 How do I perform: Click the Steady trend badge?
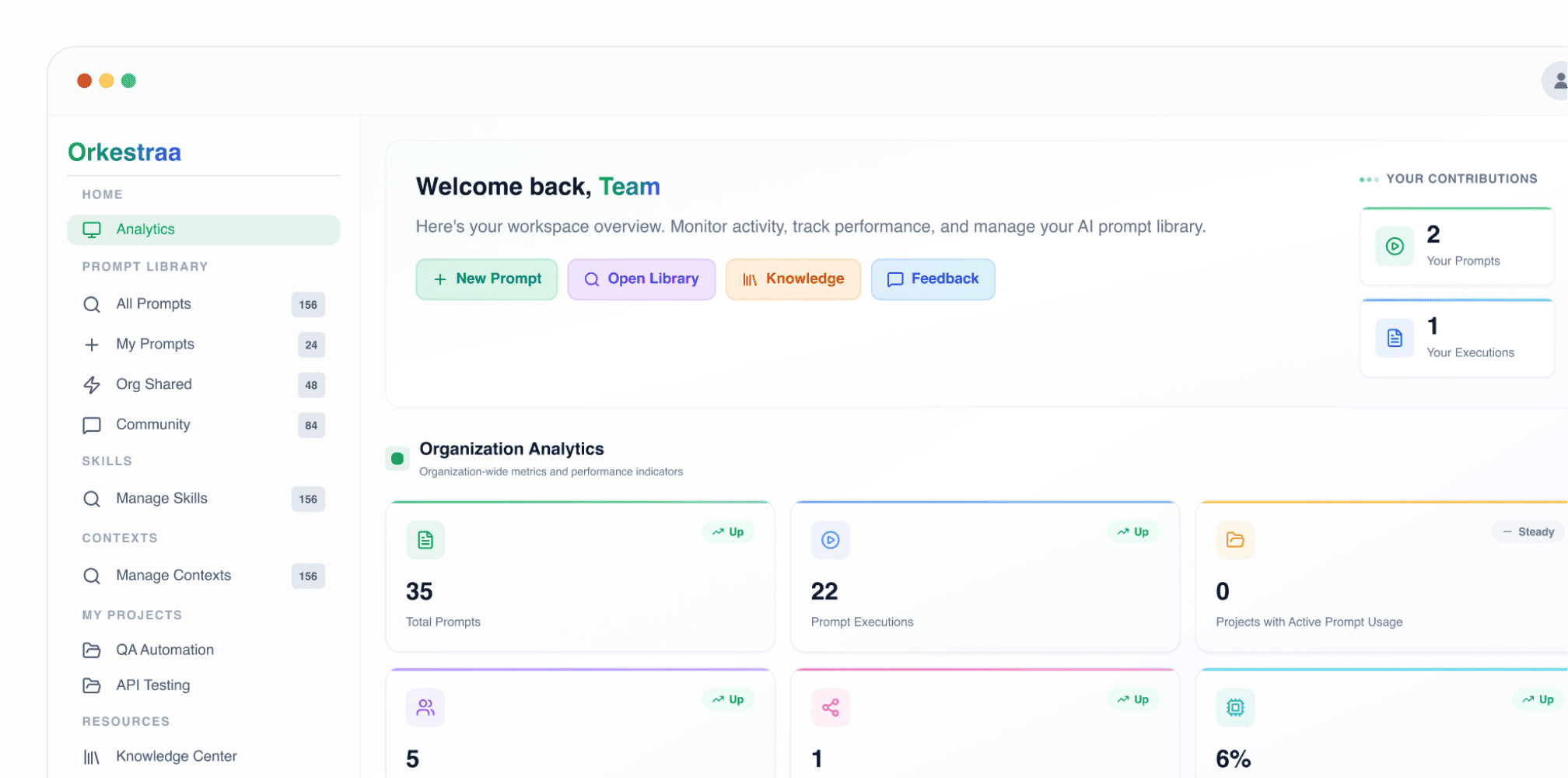1528,532
